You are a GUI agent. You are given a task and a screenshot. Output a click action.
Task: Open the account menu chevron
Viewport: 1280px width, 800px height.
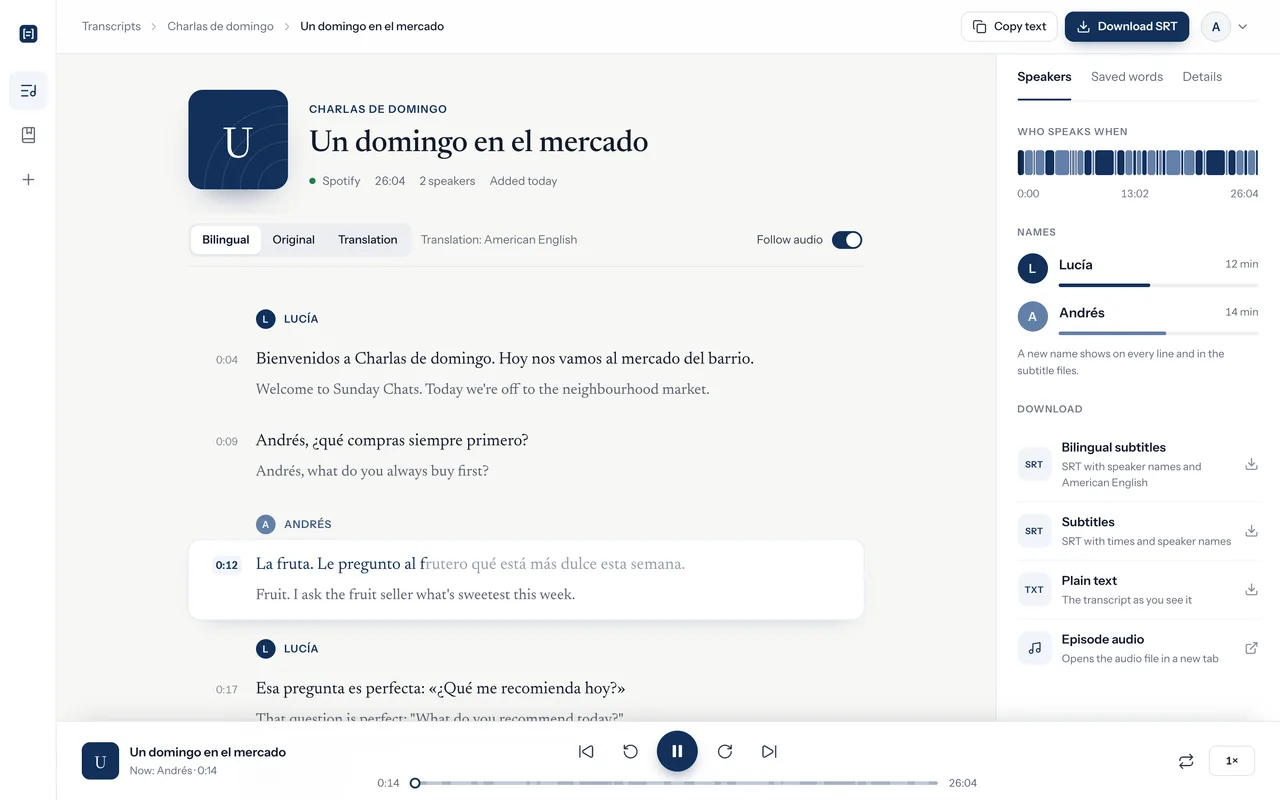(x=1243, y=27)
